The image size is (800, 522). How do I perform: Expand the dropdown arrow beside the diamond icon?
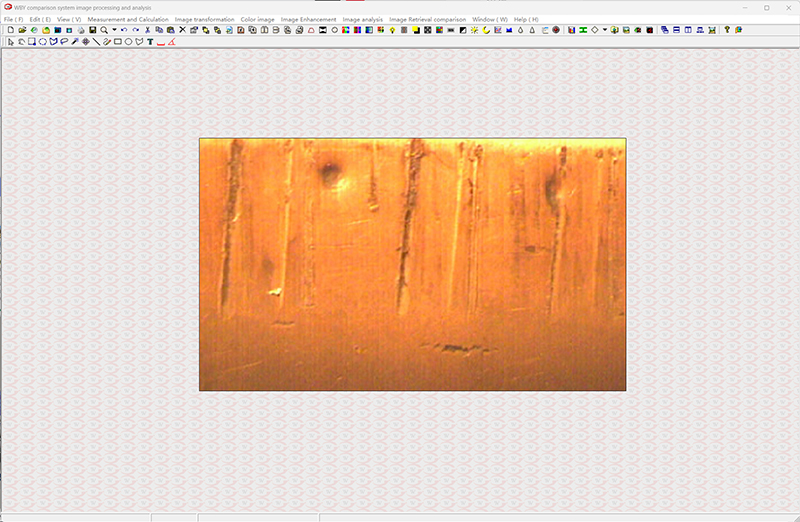click(x=605, y=30)
